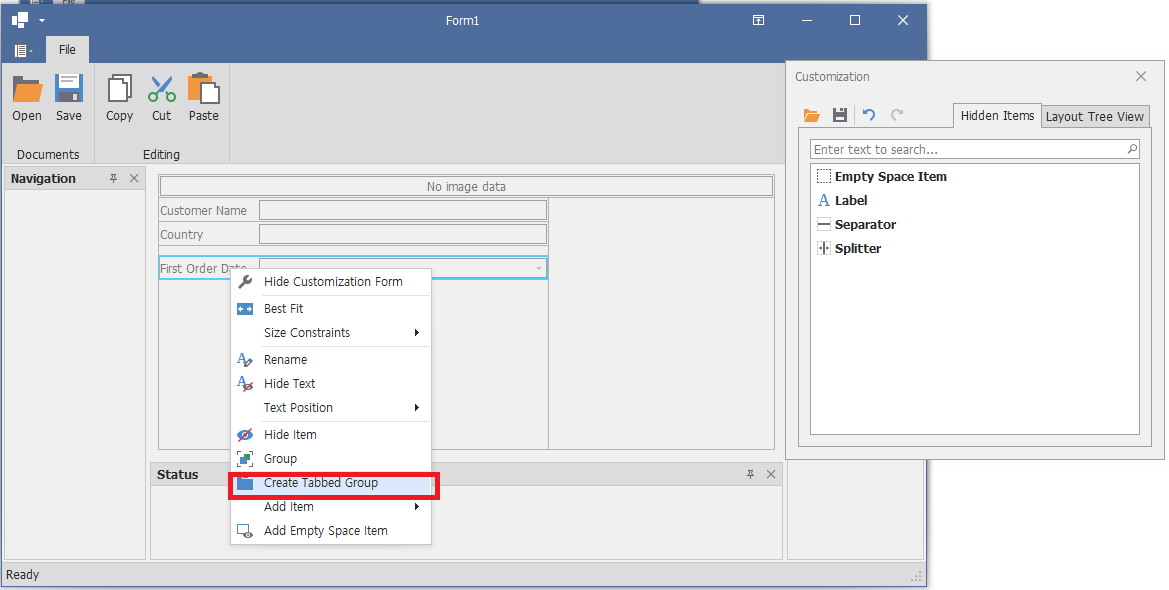Choose Hide Item in context menu
Viewport: 1169px width, 590px height.
[x=331, y=435]
